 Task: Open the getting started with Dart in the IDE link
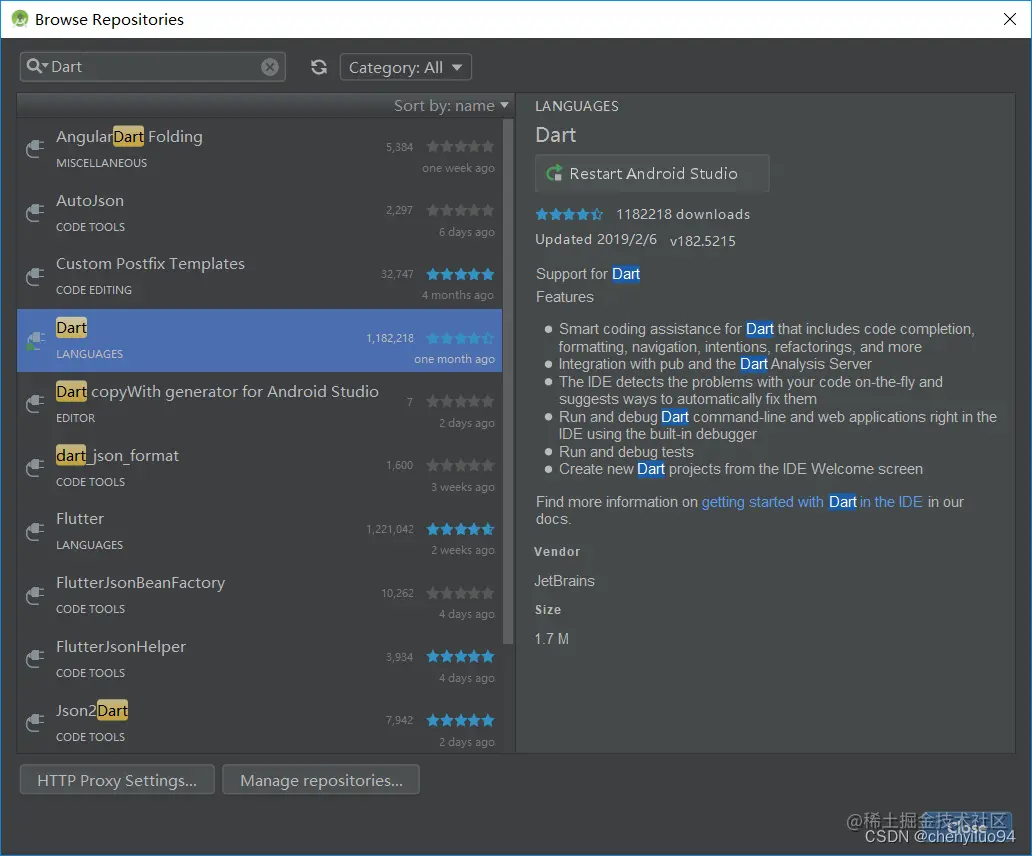tap(812, 502)
